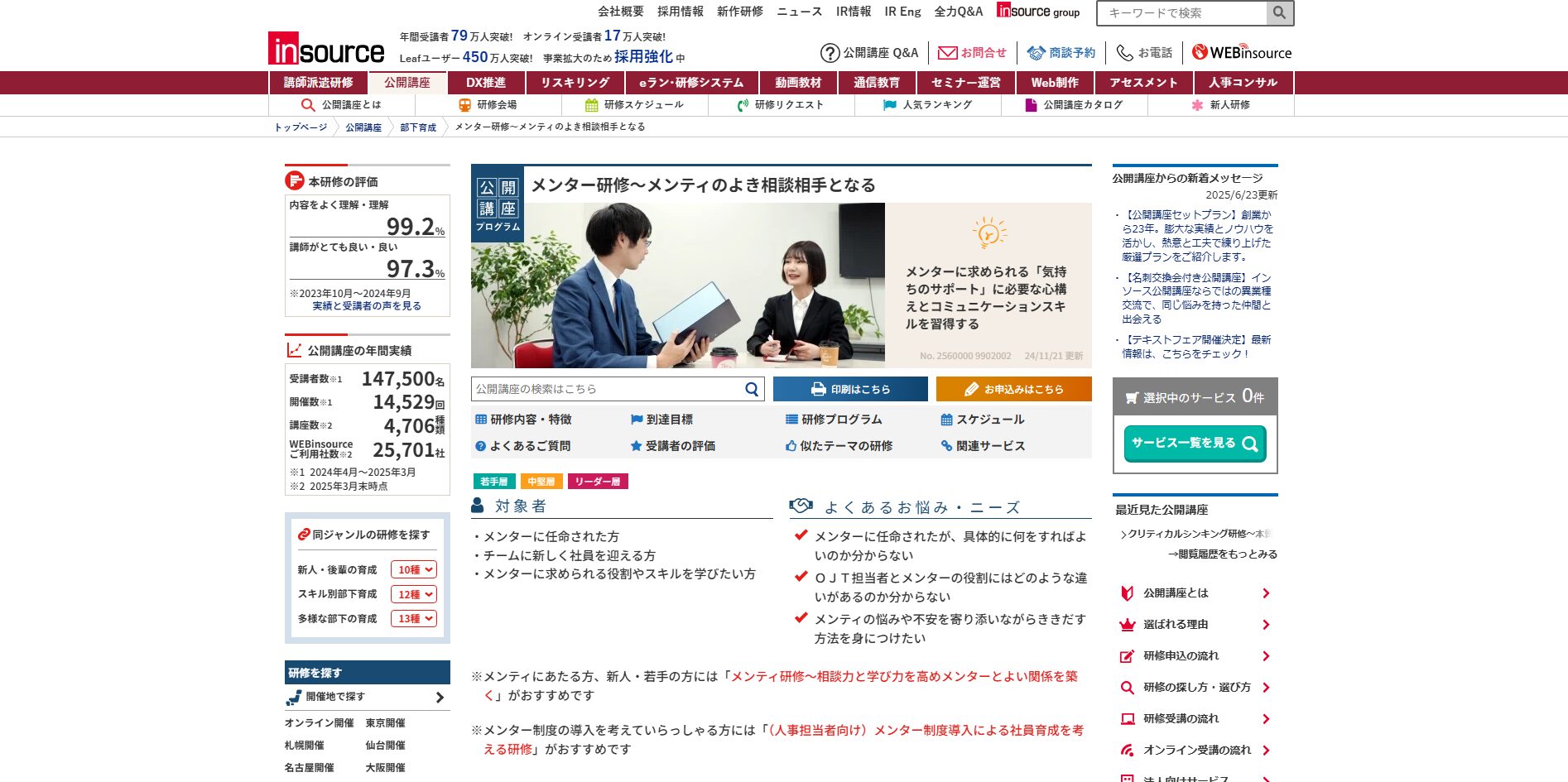Open the 多様な部下の育成 13種 dropdown

click(414, 618)
